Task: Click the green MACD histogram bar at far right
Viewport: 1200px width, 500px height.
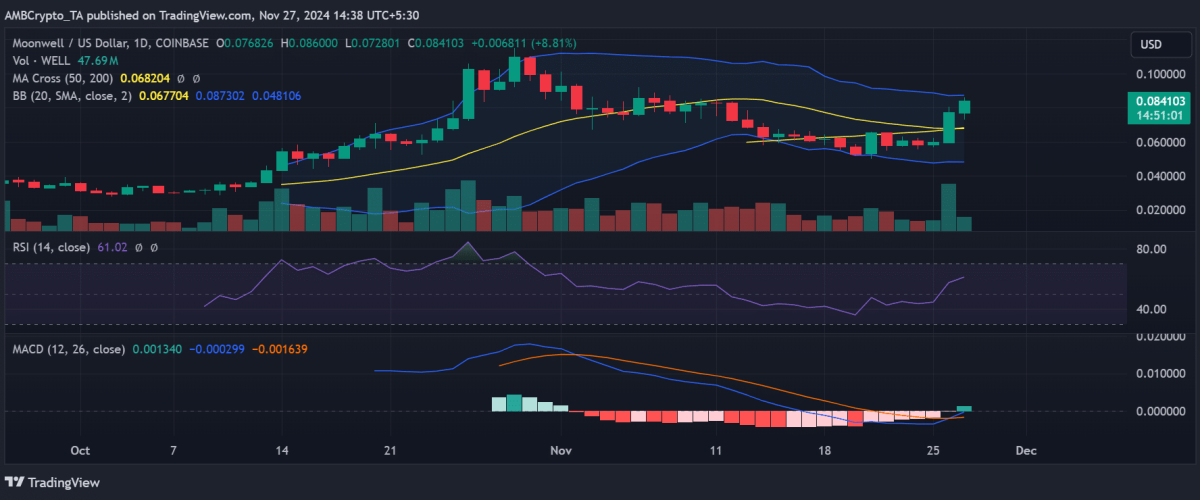Action: pos(964,408)
